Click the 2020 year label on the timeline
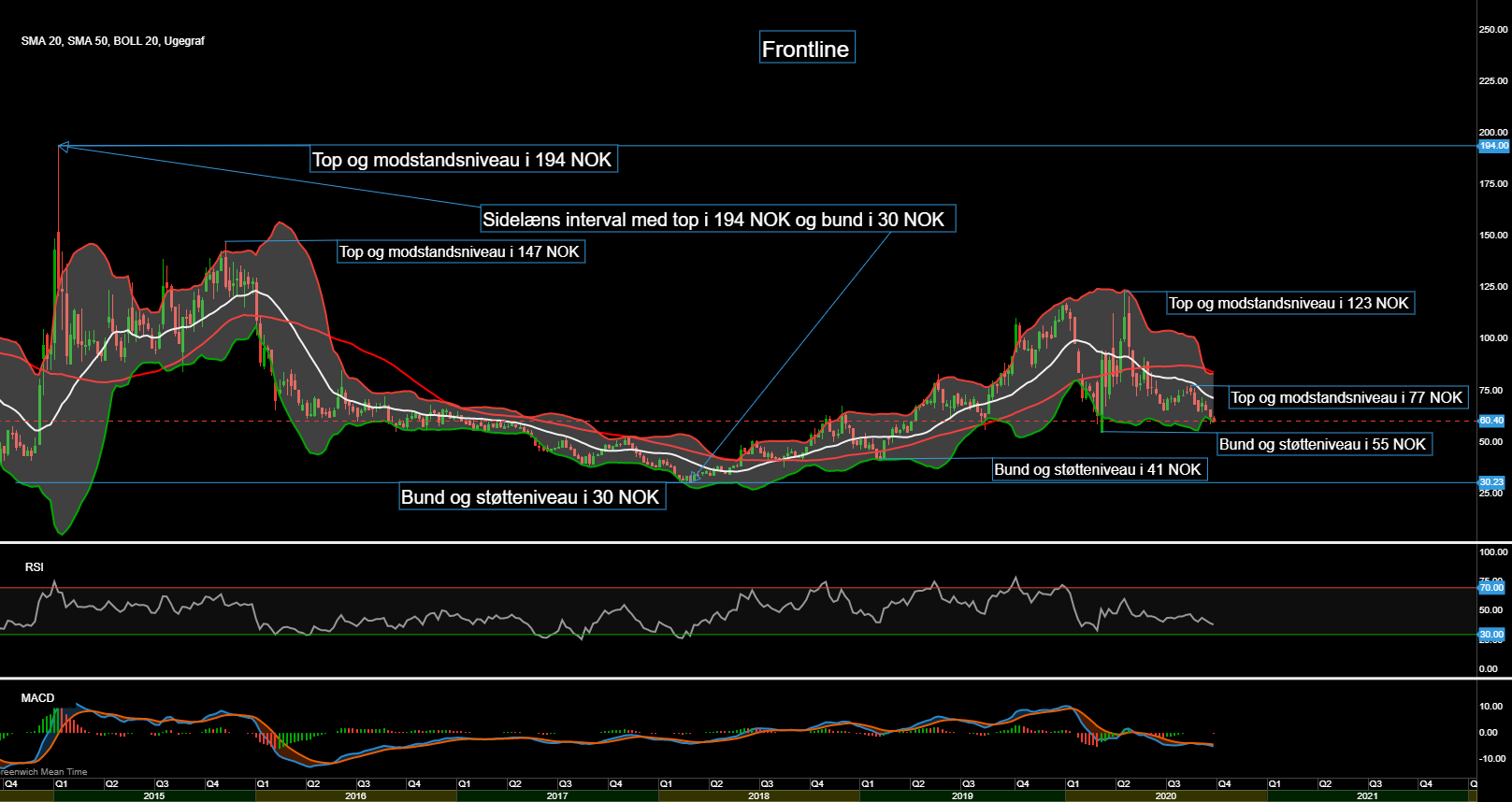The height and width of the screenshot is (802, 1512). coord(1166,796)
